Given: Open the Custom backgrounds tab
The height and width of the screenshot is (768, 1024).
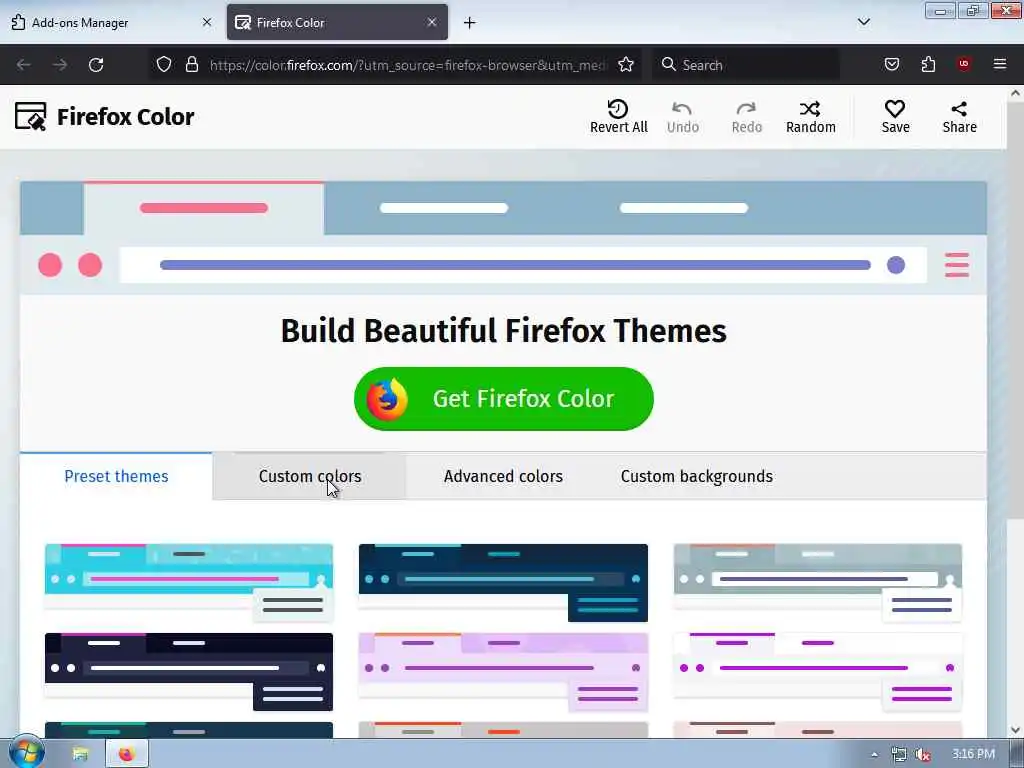Looking at the screenshot, I should [696, 476].
